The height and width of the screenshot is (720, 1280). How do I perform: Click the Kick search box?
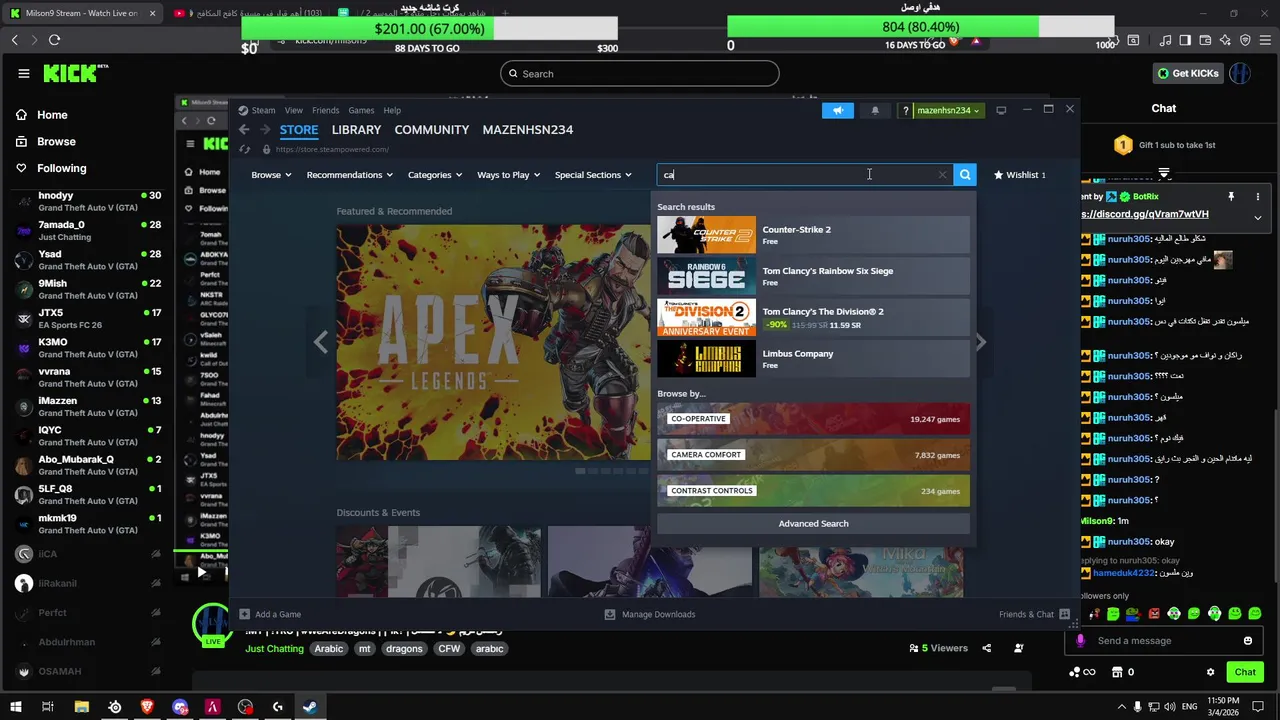[x=640, y=74]
